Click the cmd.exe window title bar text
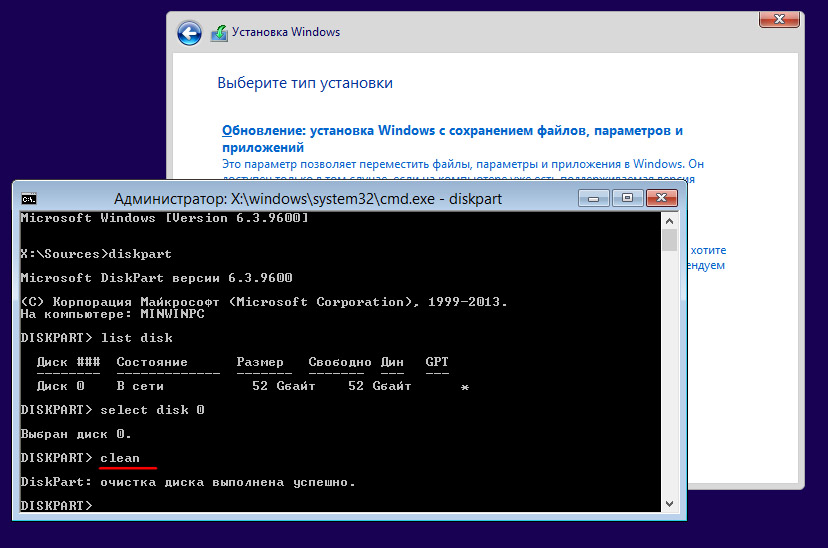Viewport: 828px width, 548px height. click(308, 199)
